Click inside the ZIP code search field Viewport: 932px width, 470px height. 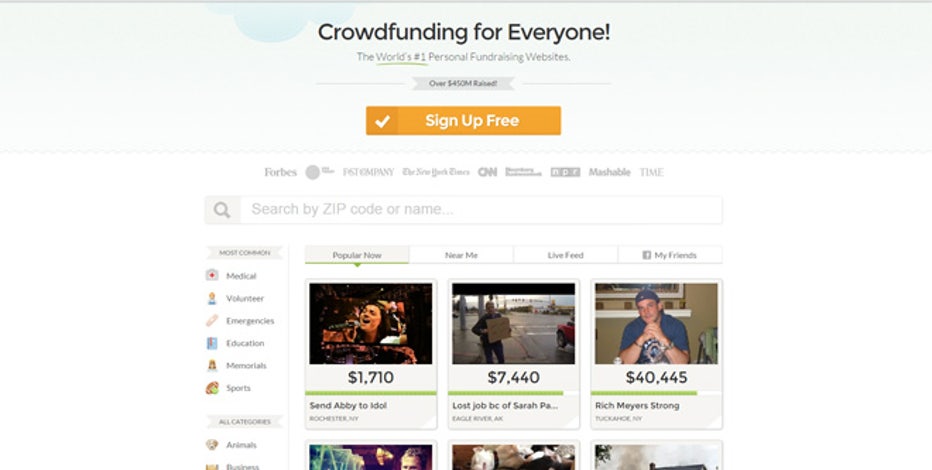(481, 210)
